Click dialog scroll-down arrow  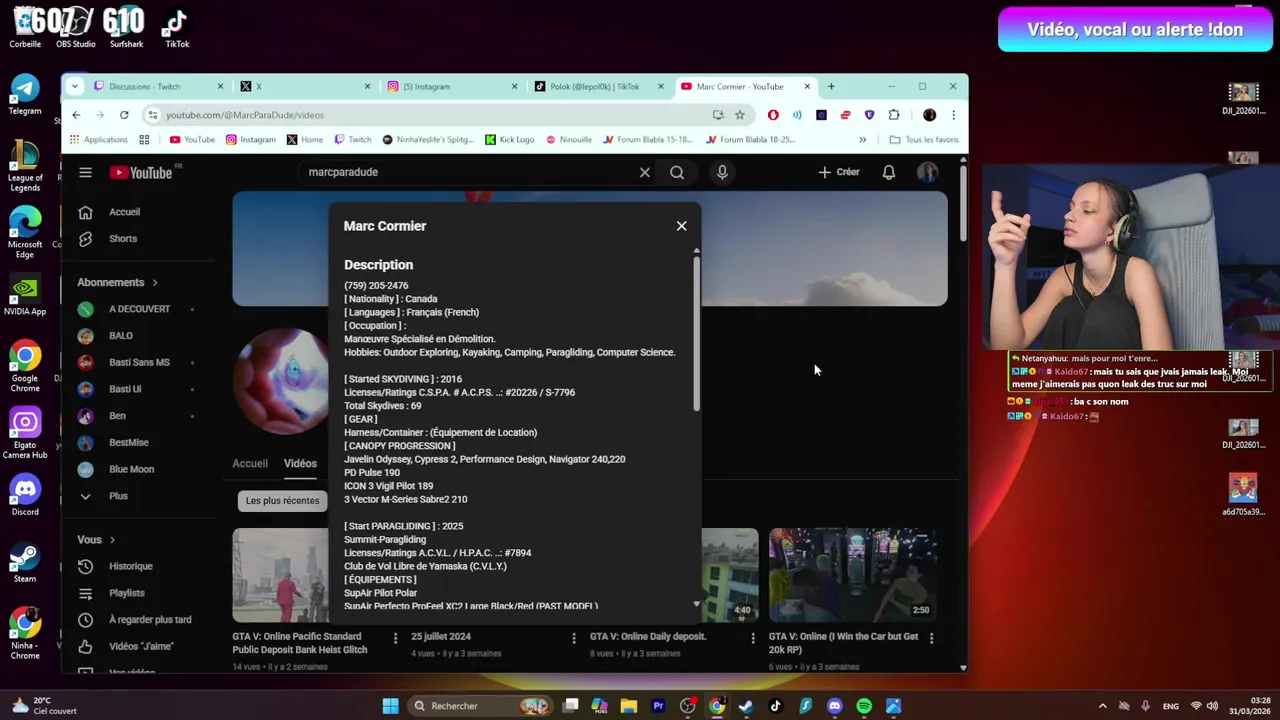[696, 604]
